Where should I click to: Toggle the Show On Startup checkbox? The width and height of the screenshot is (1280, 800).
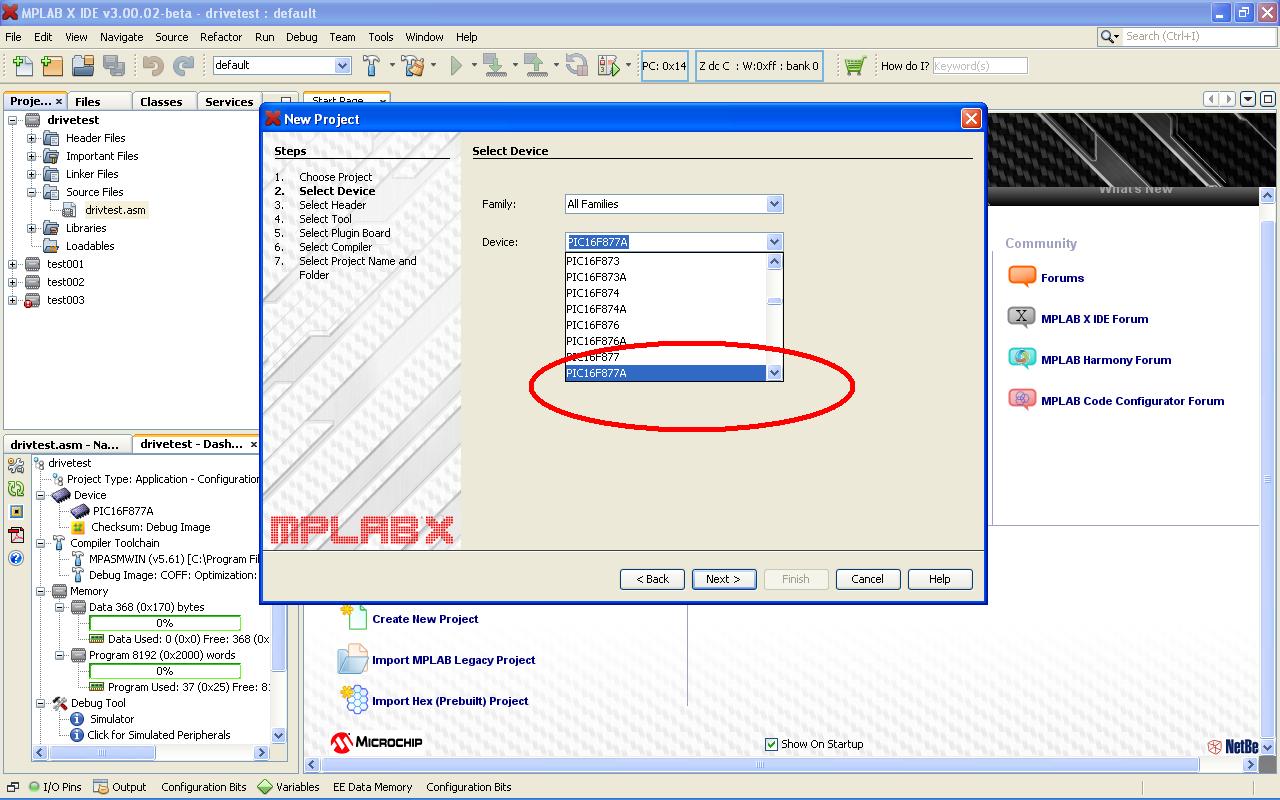click(x=771, y=744)
